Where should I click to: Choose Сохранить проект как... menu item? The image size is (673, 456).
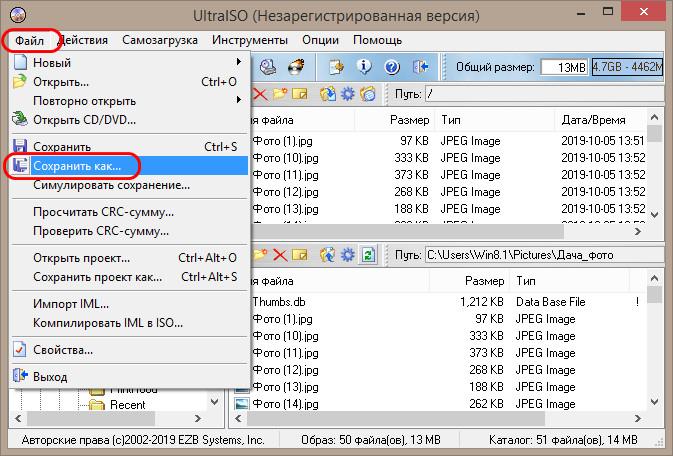click(129, 277)
